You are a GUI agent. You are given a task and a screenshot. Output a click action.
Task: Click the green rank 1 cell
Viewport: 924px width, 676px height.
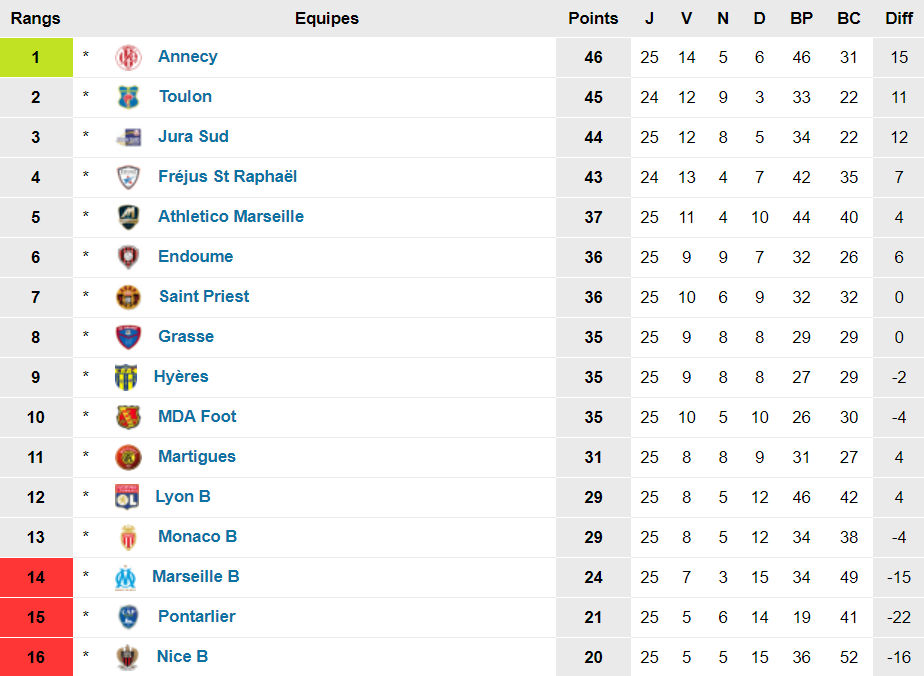click(x=37, y=57)
